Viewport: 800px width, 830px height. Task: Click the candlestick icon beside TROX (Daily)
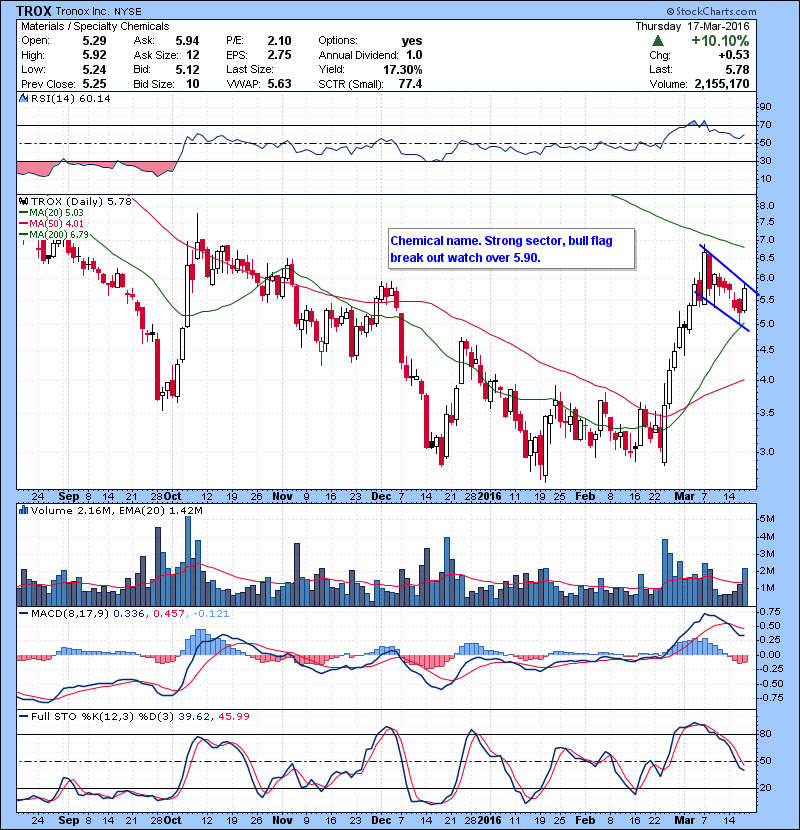23,201
